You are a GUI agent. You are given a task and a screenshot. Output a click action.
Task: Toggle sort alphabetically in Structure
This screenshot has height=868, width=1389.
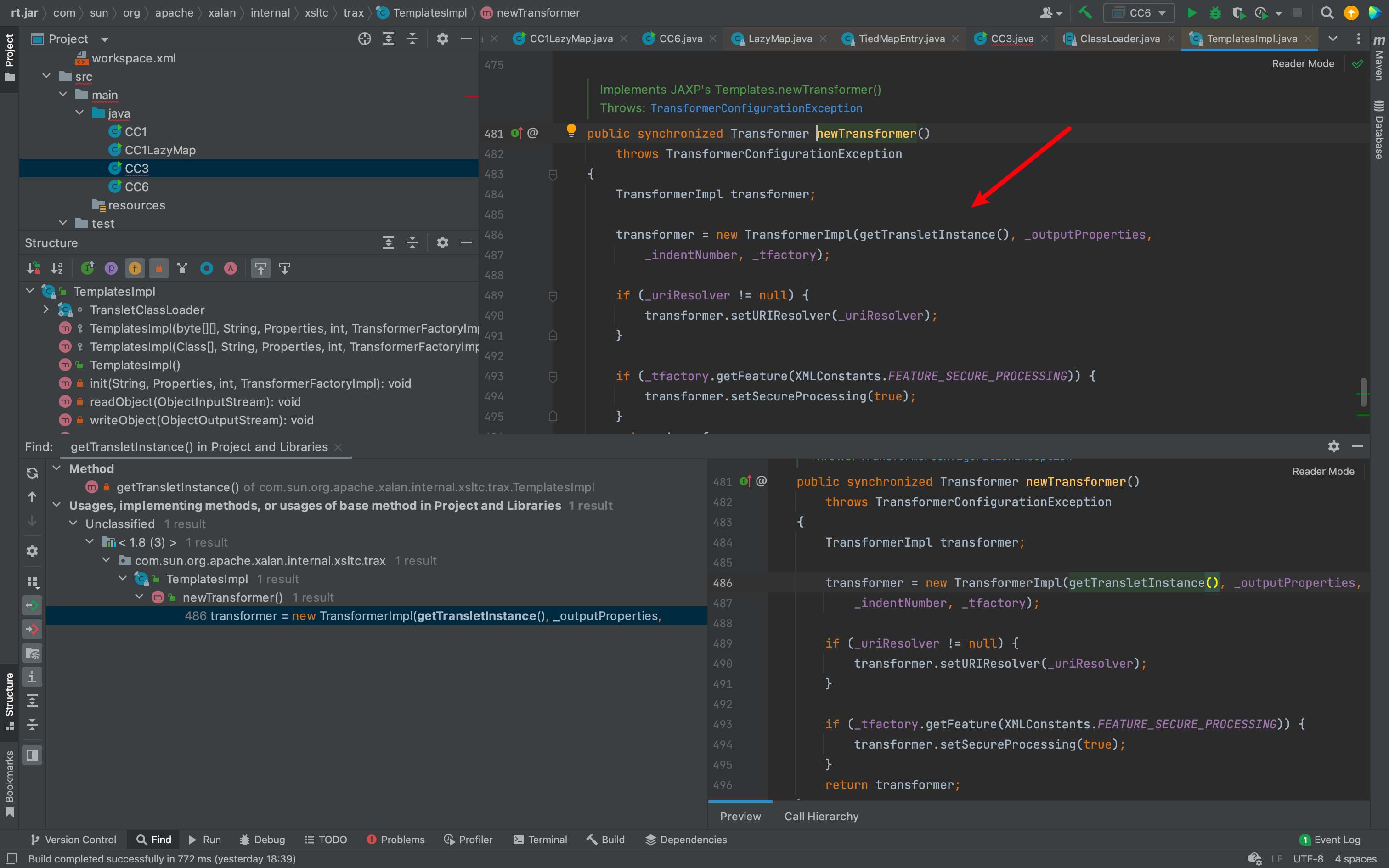tap(57, 268)
